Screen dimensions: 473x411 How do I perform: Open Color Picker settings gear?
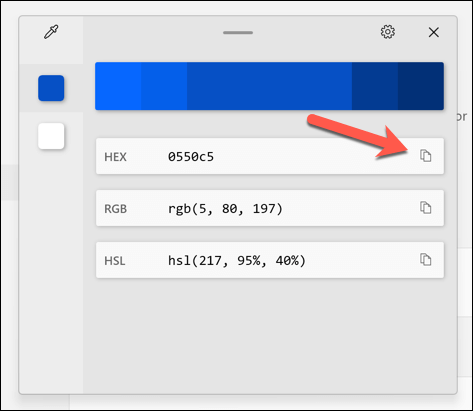[388, 32]
